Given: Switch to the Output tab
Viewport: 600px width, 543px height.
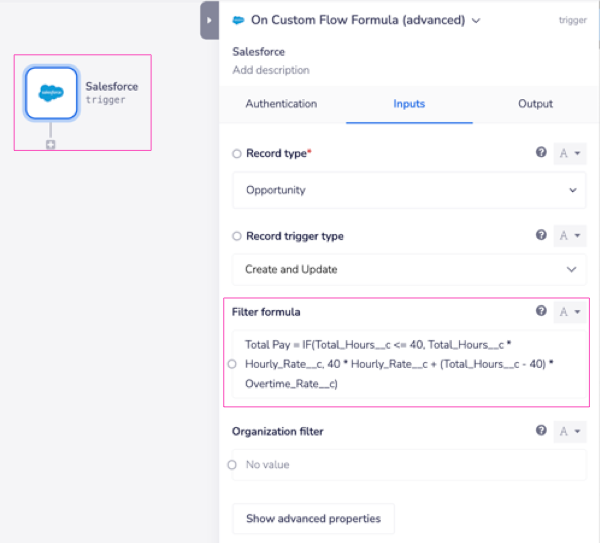Looking at the screenshot, I should (x=535, y=104).
